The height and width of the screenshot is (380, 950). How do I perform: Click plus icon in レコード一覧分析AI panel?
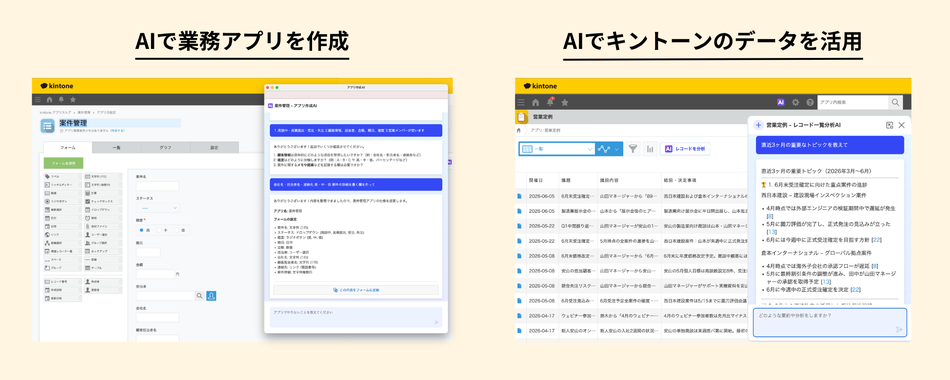758,125
